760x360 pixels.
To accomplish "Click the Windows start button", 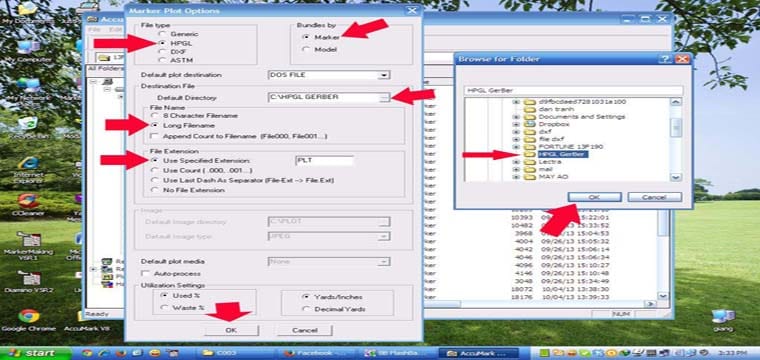I will [x=35, y=353].
